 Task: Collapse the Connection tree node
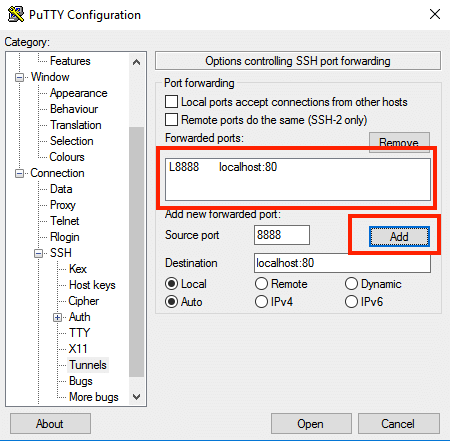20,173
